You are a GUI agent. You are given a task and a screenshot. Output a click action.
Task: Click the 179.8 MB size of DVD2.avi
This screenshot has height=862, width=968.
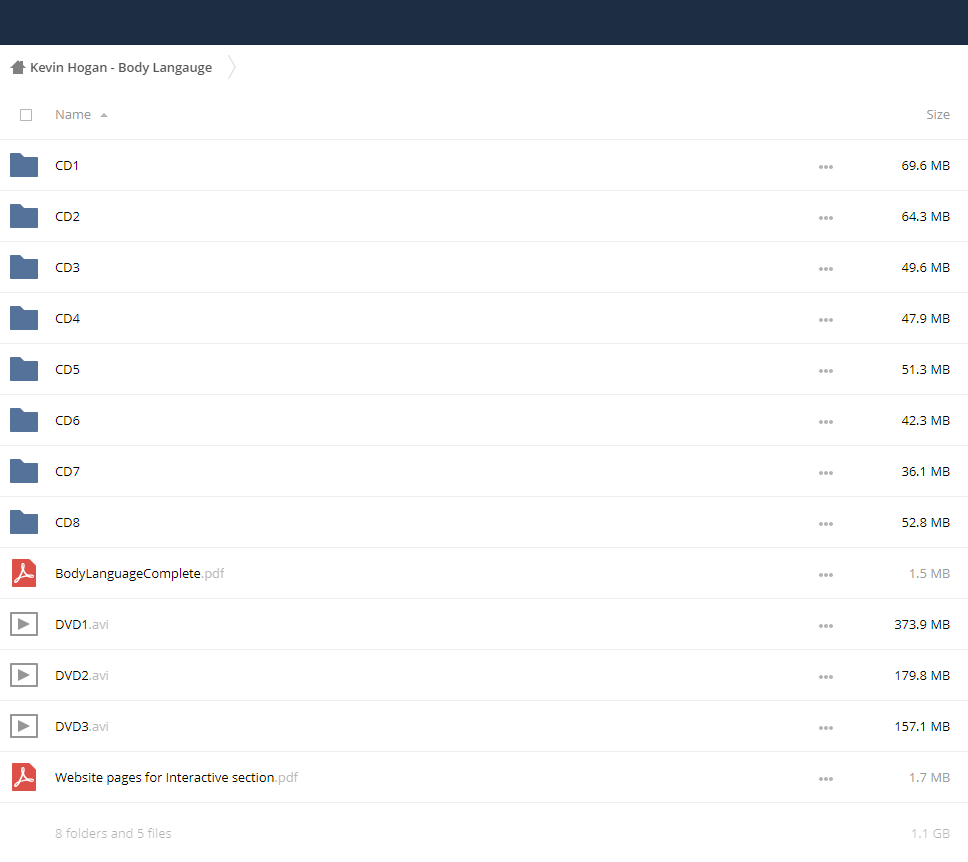click(x=922, y=676)
